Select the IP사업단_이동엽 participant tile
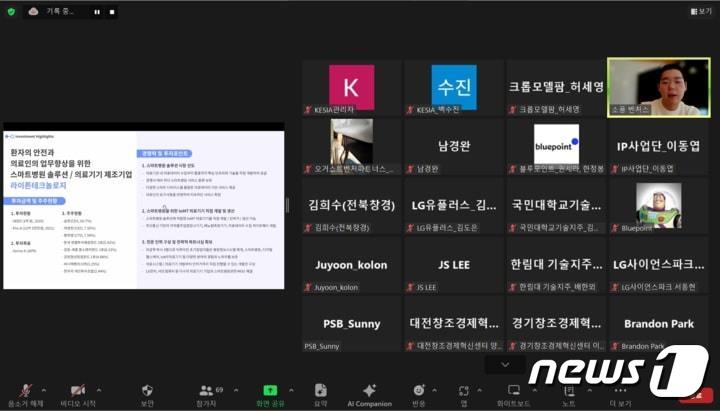The height and width of the screenshot is (411, 720). point(658,146)
